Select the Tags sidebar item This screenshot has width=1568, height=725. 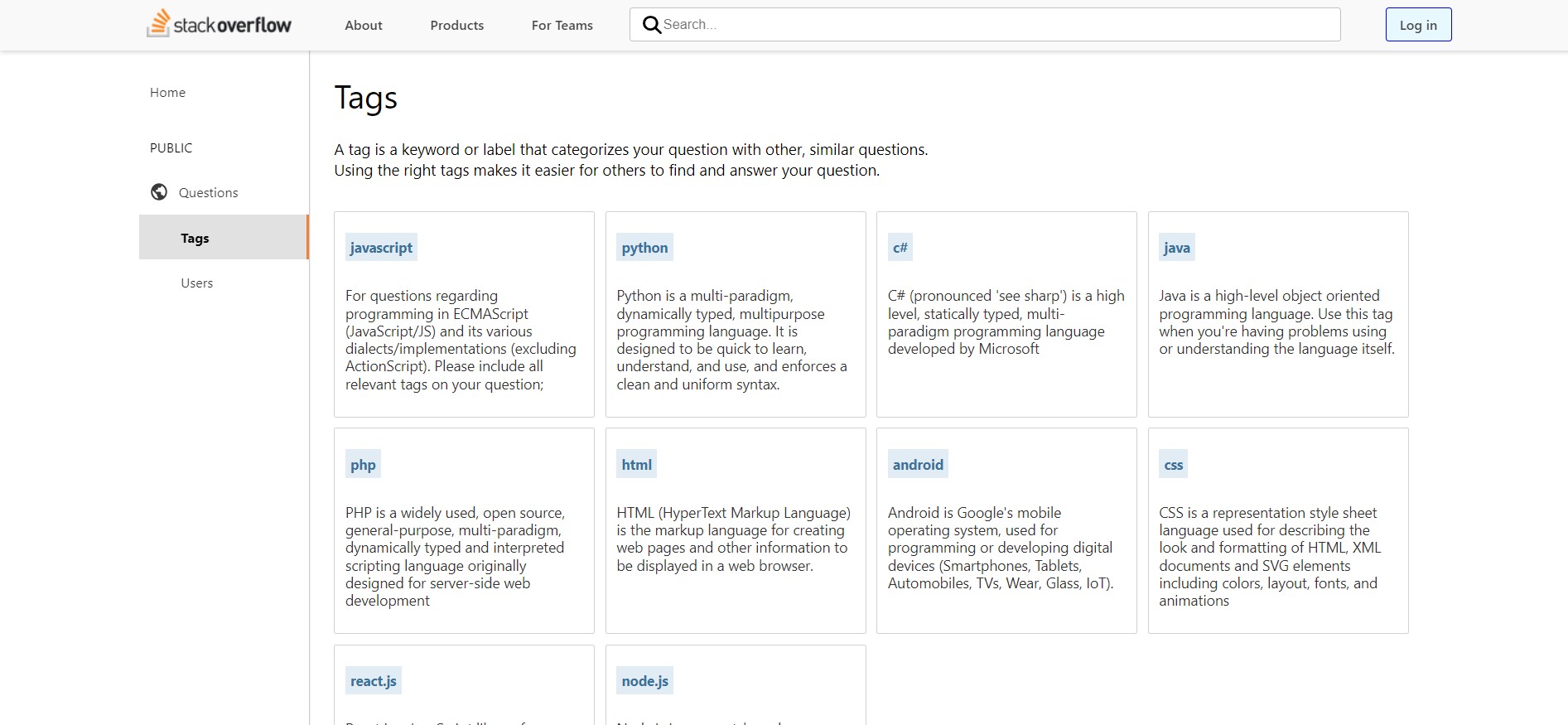click(195, 238)
